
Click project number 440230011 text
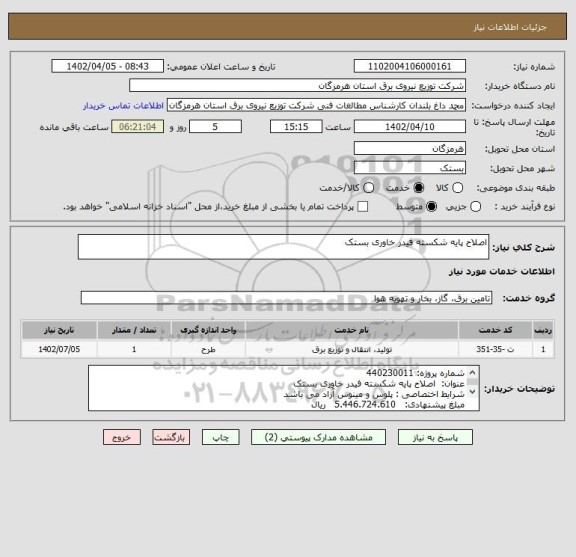(x=390, y=373)
